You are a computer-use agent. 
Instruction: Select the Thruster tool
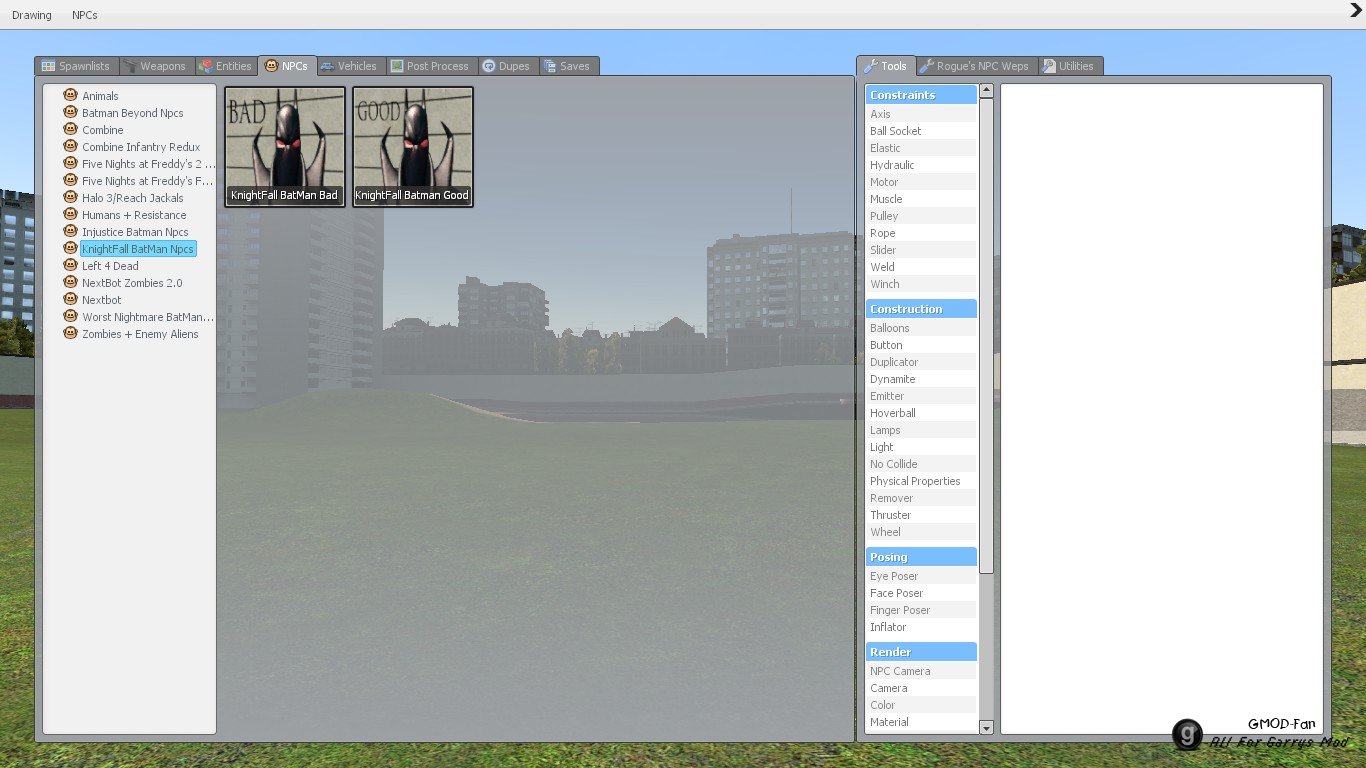890,515
